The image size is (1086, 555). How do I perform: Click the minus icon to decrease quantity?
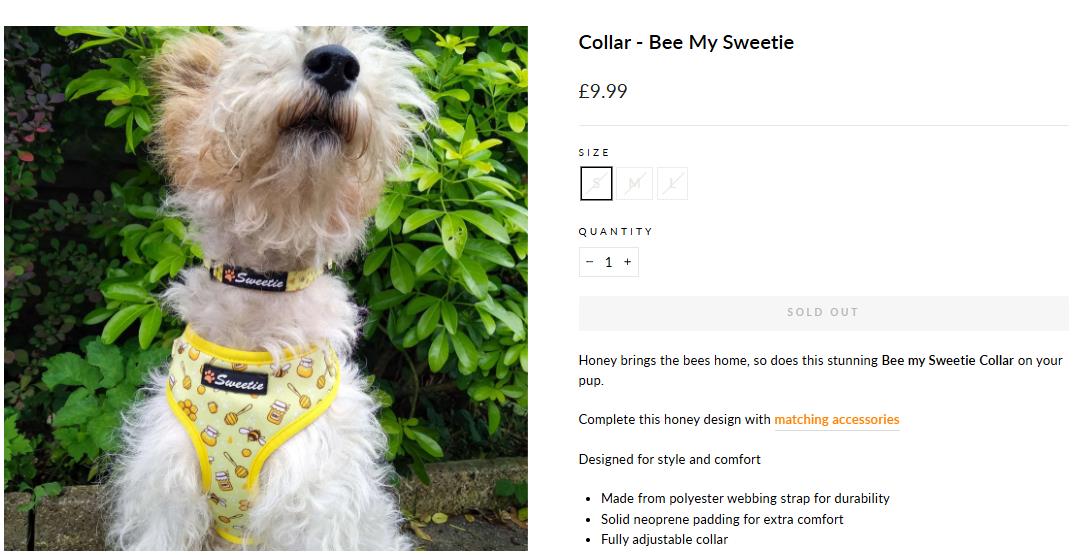(589, 262)
